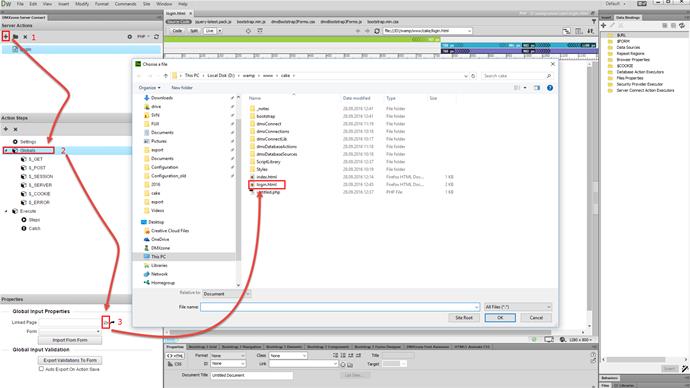Click the folder icon in Server Actions toolbar
This screenshot has width=690, height=388.
(15, 37)
